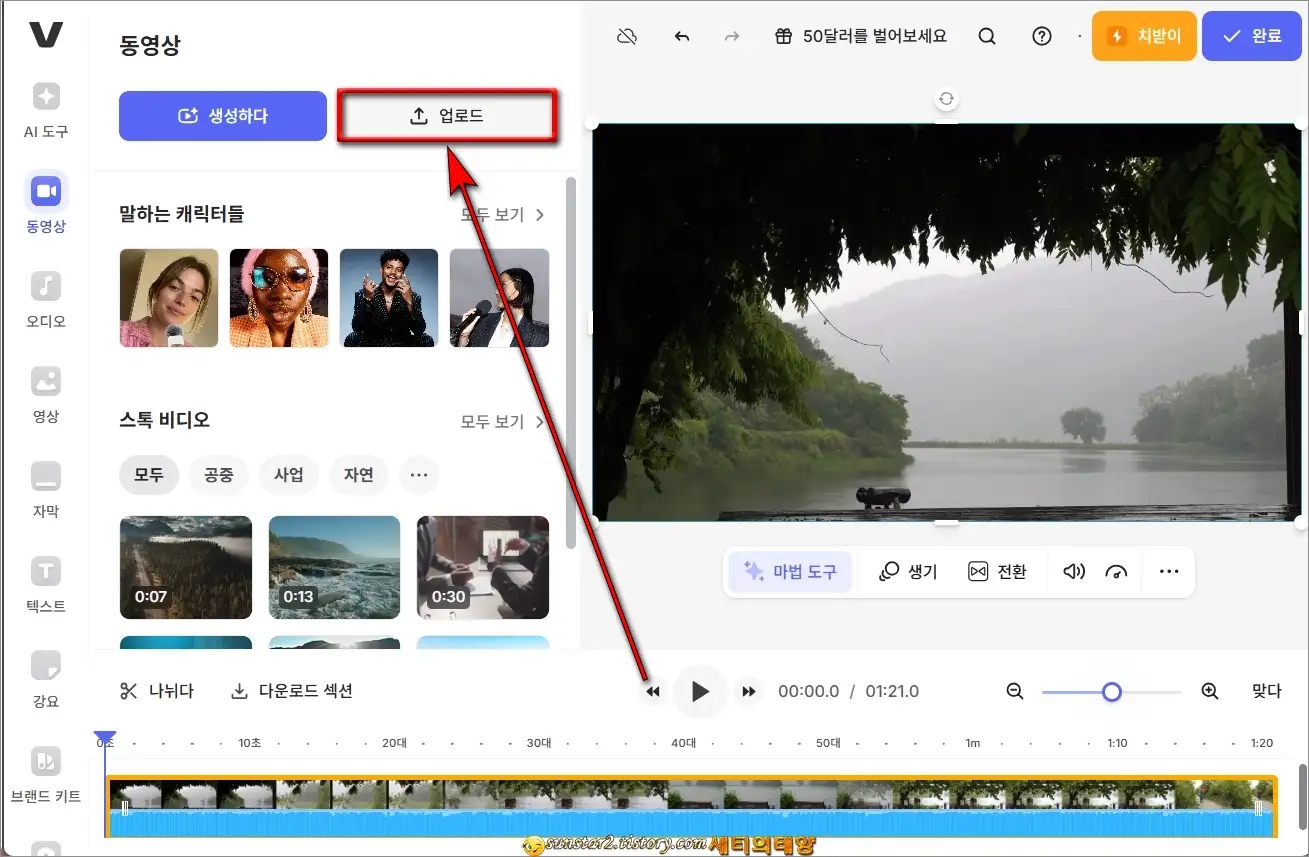Select the 사업 stock video filter chip

289,475
